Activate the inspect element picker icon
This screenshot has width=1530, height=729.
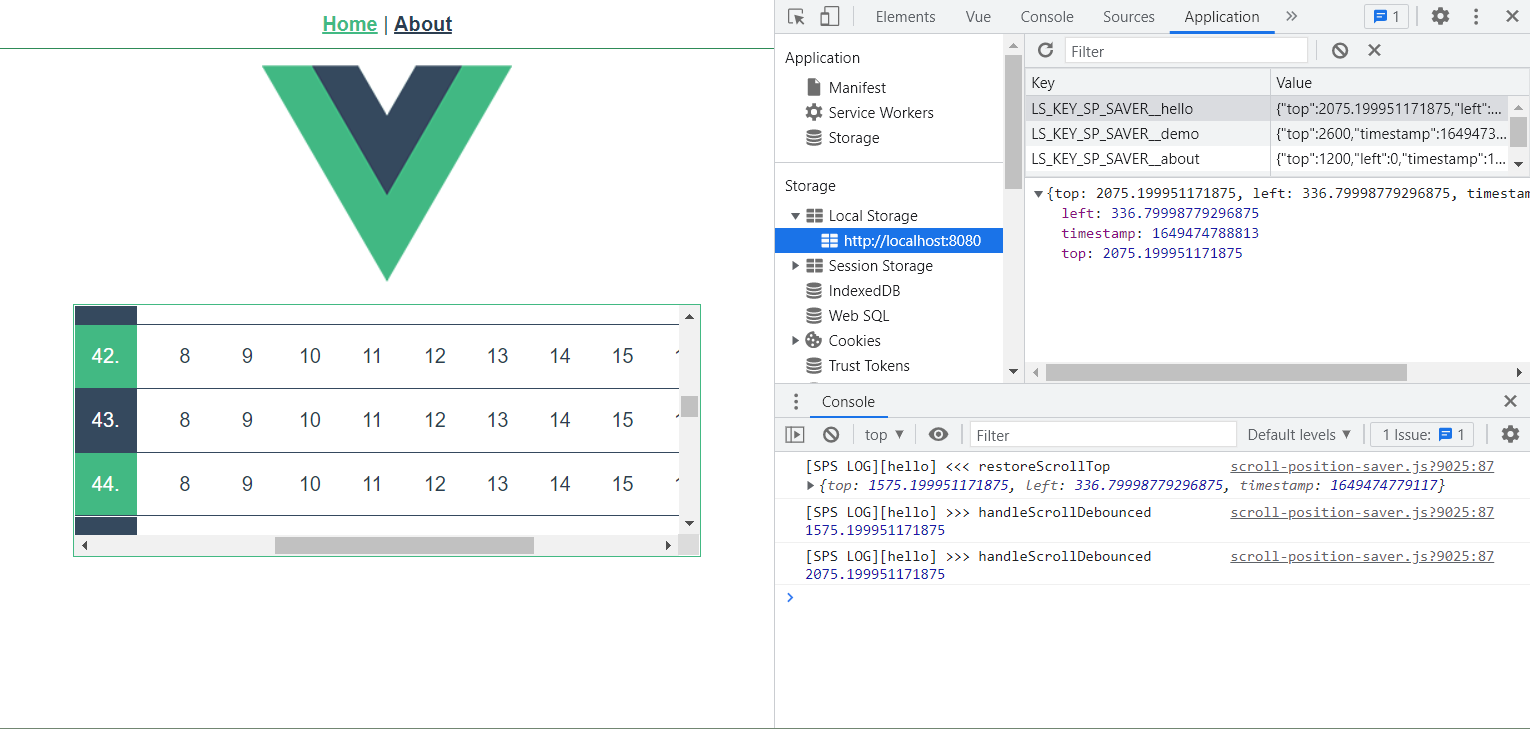click(796, 16)
